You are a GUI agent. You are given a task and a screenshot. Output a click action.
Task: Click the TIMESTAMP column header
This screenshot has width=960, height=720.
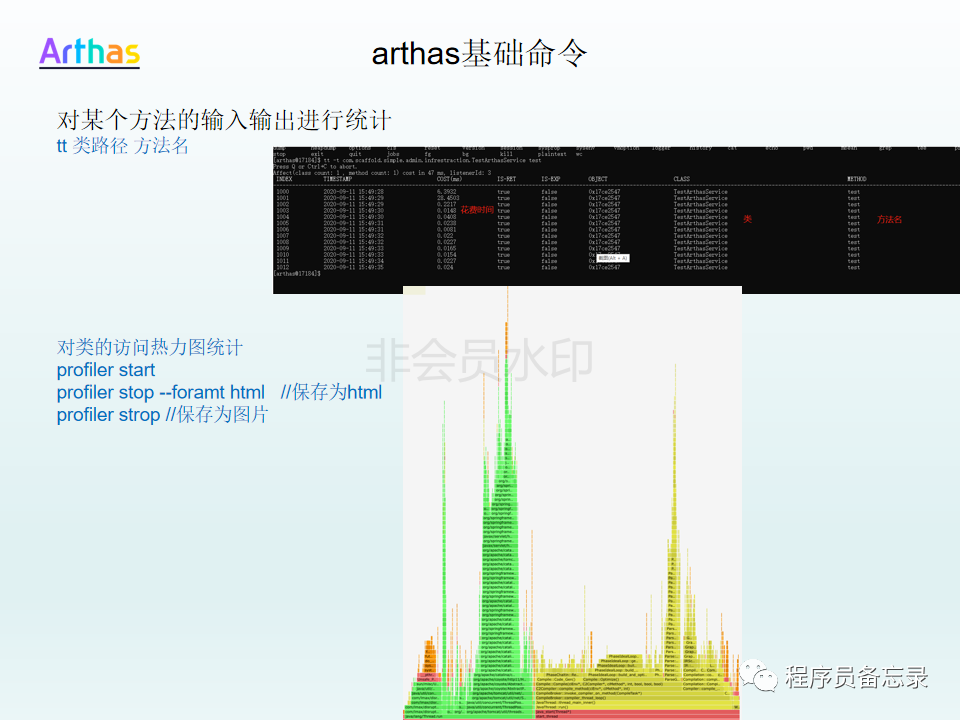[x=337, y=179]
